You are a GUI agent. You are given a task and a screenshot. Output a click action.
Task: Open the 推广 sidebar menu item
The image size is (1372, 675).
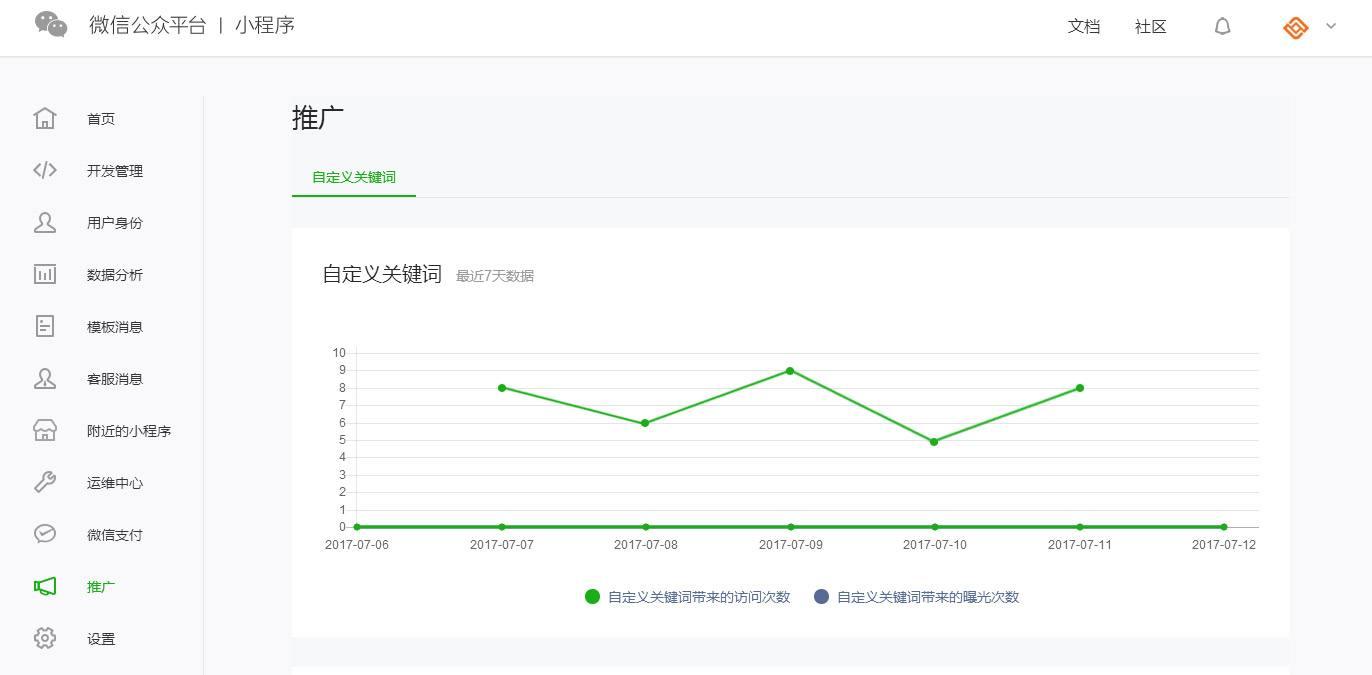(x=101, y=587)
